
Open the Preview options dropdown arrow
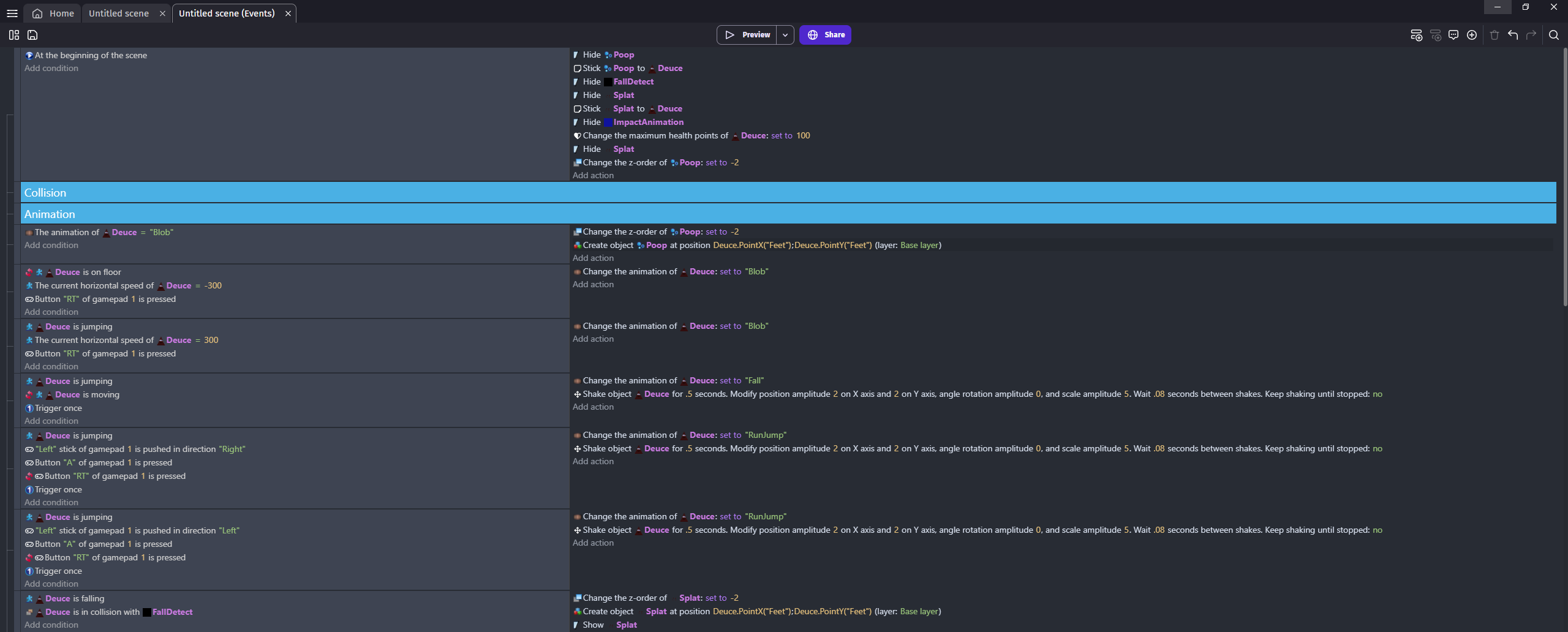785,35
